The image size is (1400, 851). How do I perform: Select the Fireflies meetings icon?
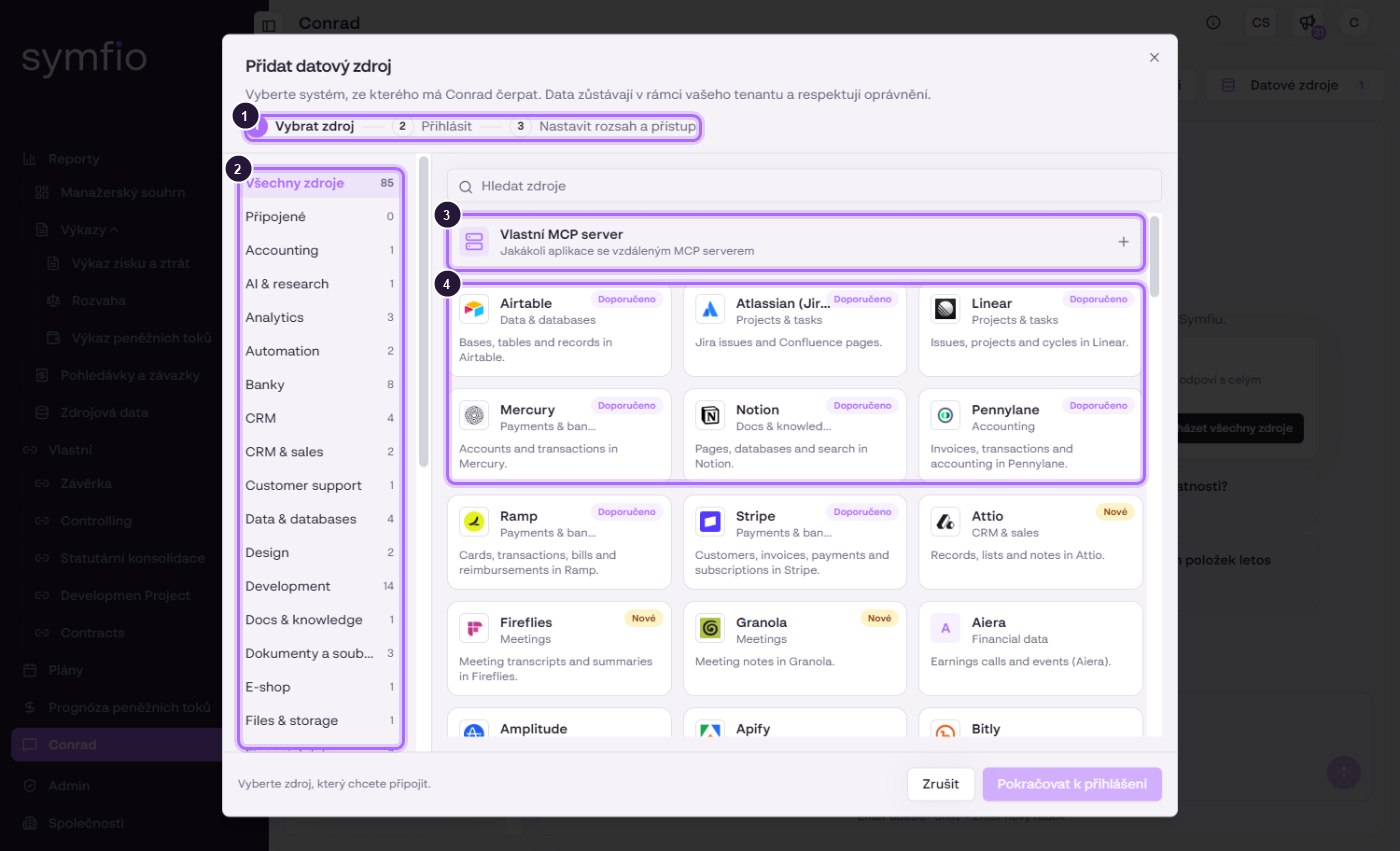tap(474, 629)
